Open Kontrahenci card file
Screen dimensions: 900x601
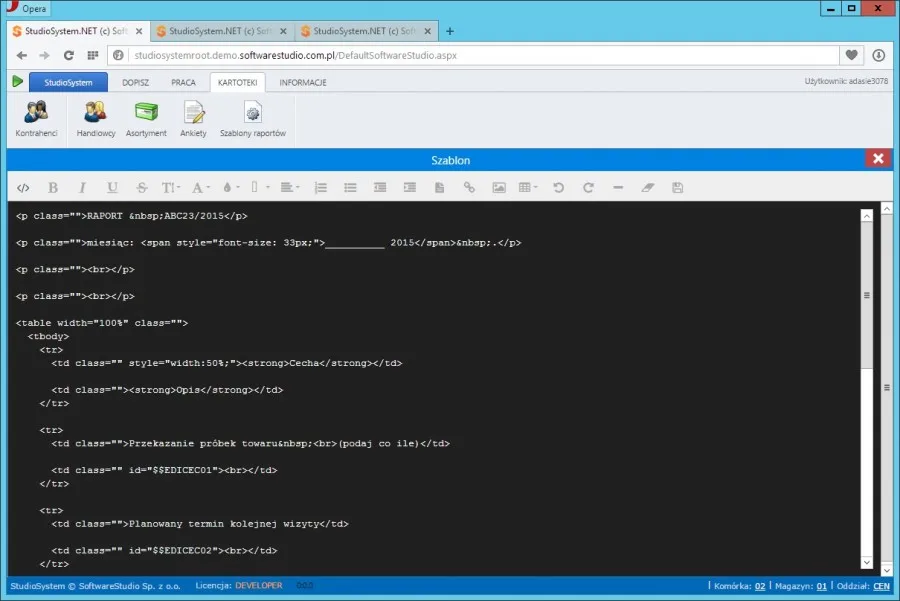[36, 119]
